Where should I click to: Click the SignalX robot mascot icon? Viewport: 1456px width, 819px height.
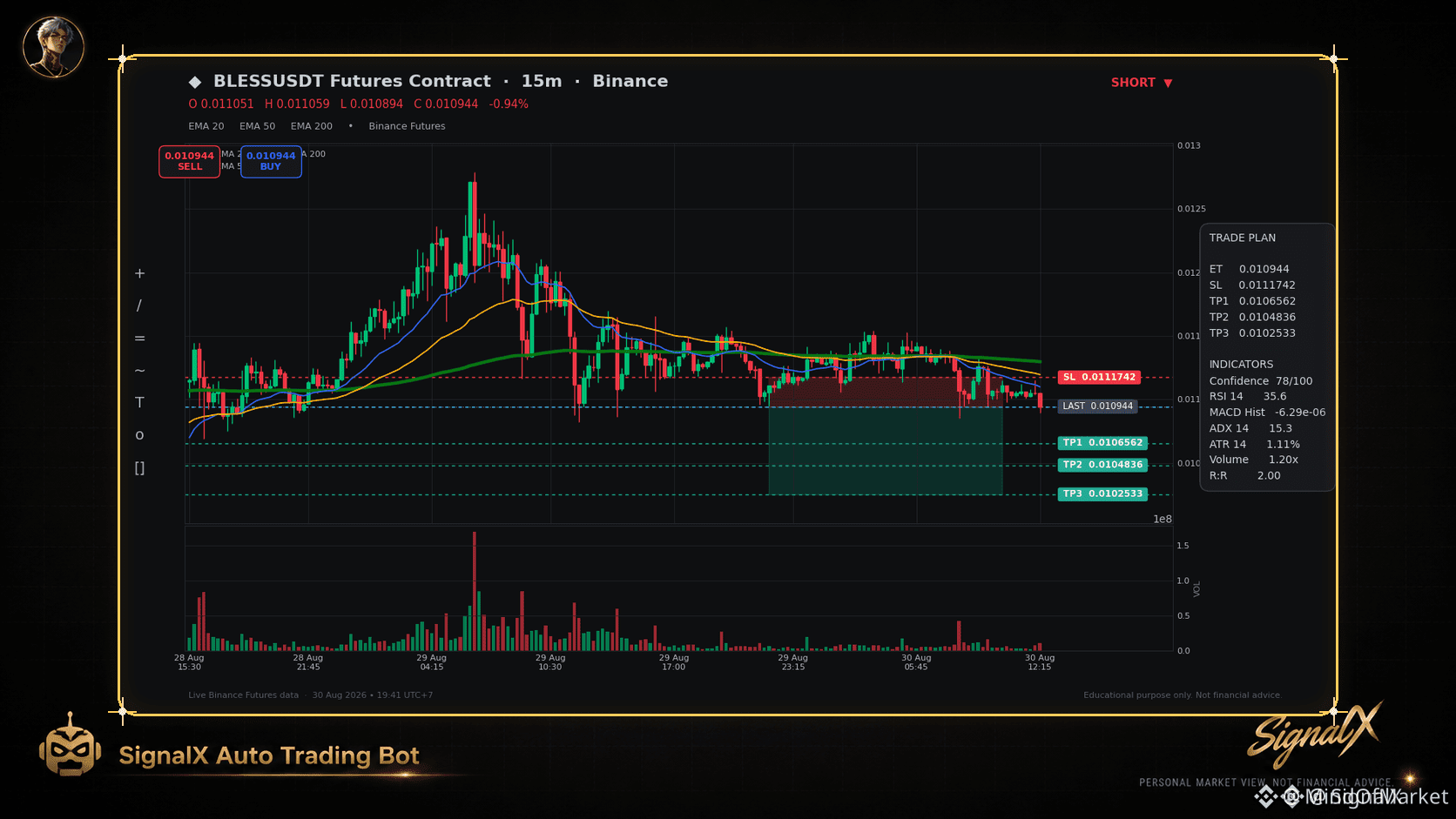[x=70, y=745]
